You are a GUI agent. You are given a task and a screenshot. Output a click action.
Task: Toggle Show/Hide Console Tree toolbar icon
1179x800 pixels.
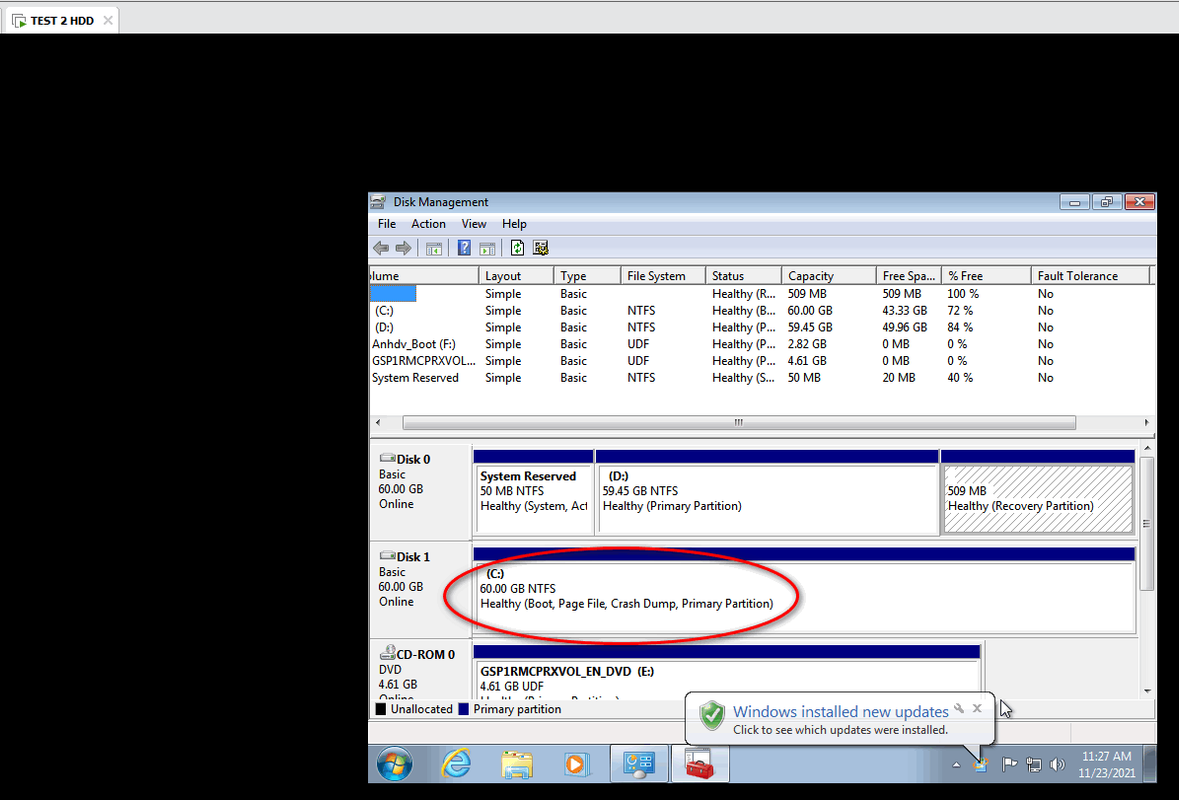click(434, 248)
